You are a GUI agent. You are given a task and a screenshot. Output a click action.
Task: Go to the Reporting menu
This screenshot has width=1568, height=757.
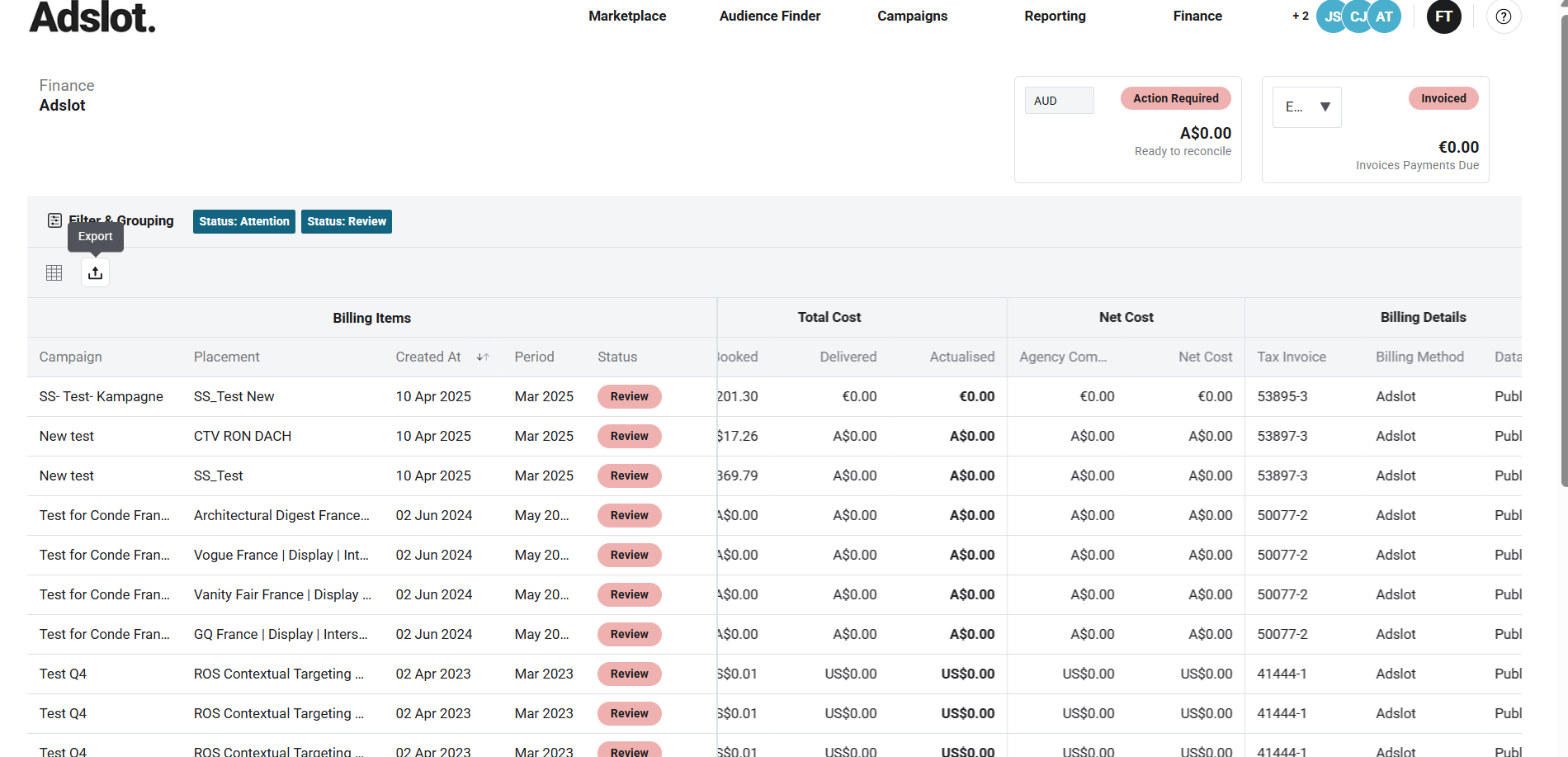pos(1055,16)
